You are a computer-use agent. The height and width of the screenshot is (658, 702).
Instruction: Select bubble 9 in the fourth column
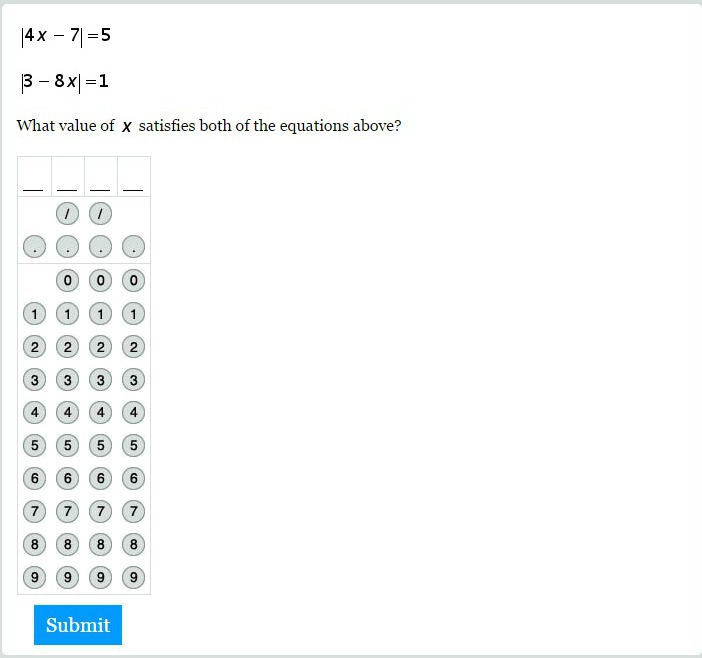coord(133,577)
